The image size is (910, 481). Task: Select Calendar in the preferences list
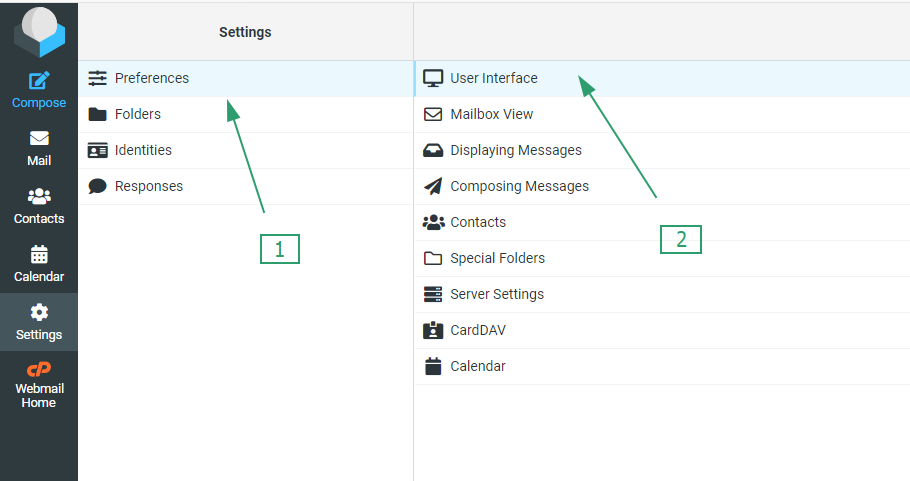pos(477,366)
